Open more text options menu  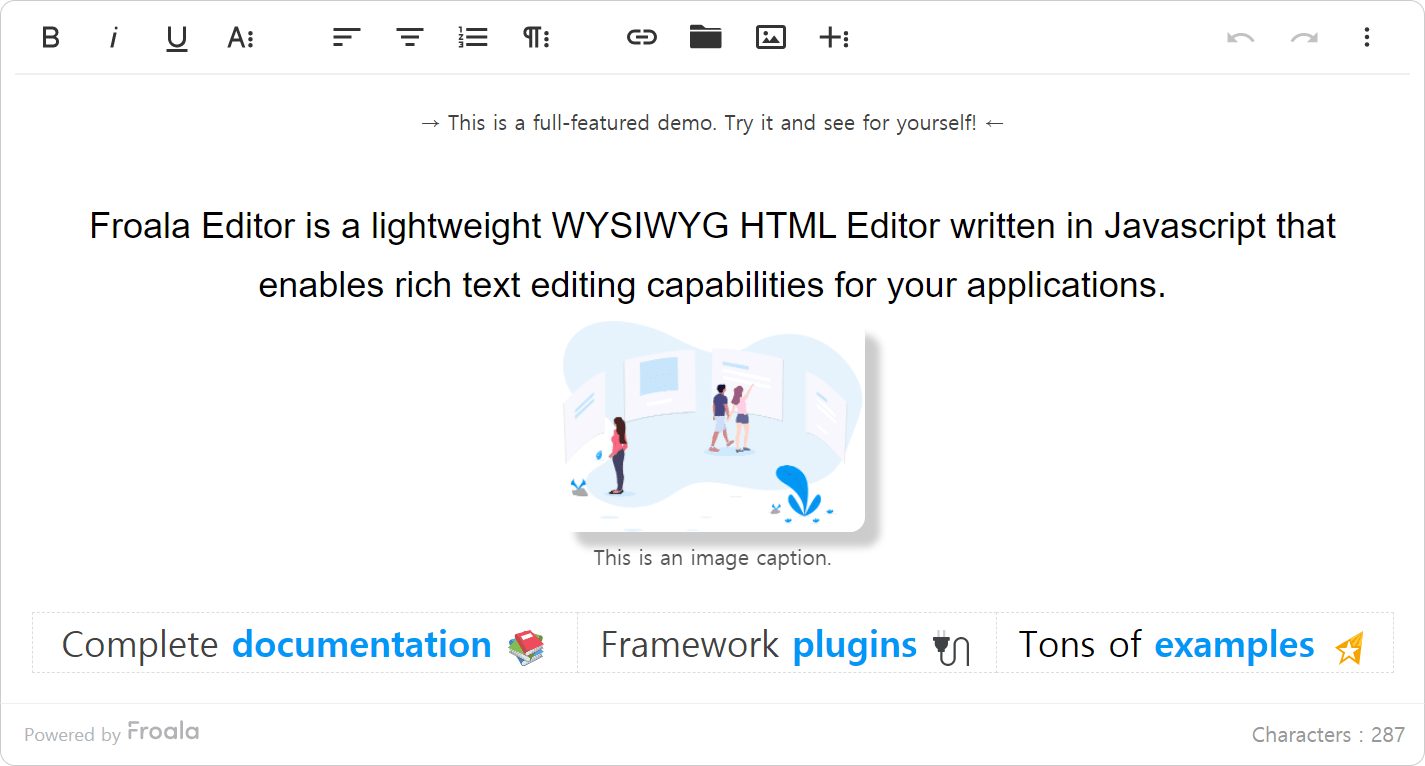coord(240,38)
